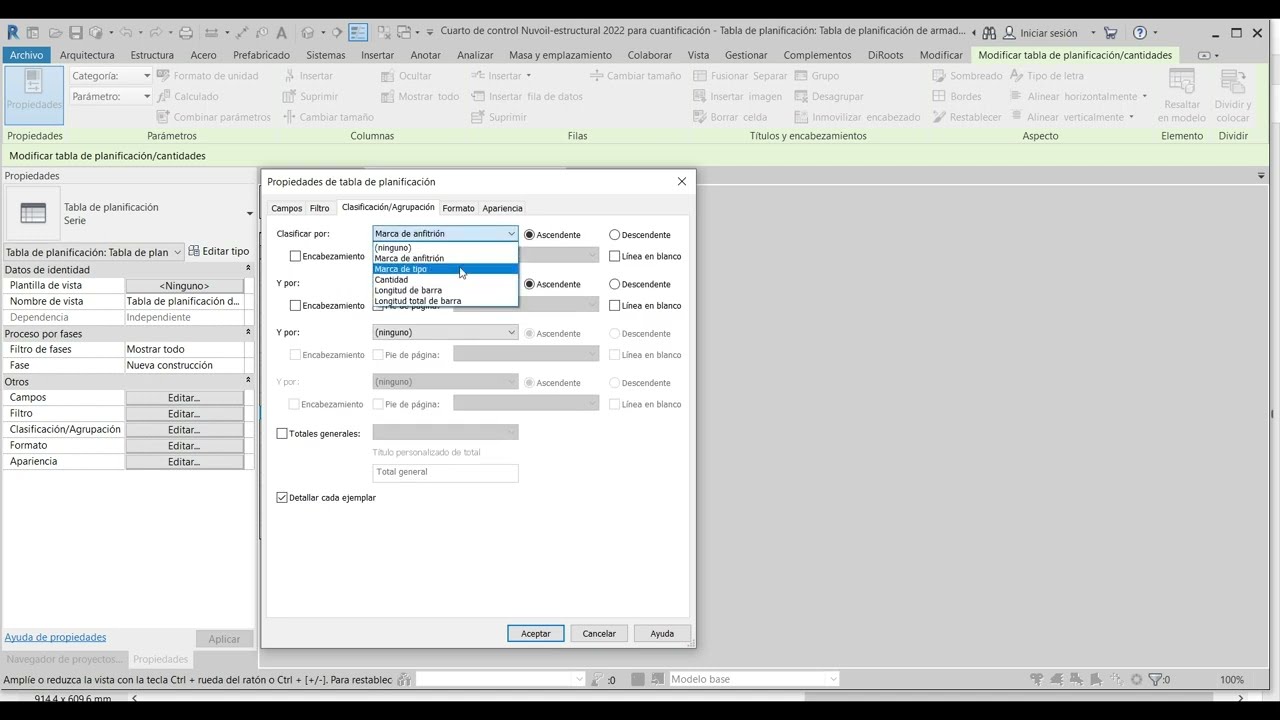Click Cancelar button
This screenshot has width=1280, height=720.
point(599,633)
